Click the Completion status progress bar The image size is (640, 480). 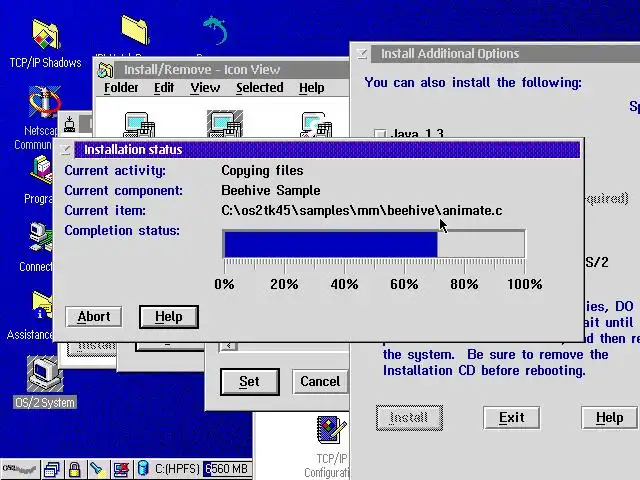click(x=373, y=244)
